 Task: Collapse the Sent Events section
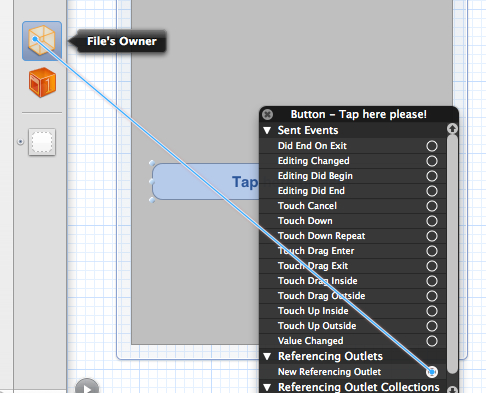tap(267, 130)
